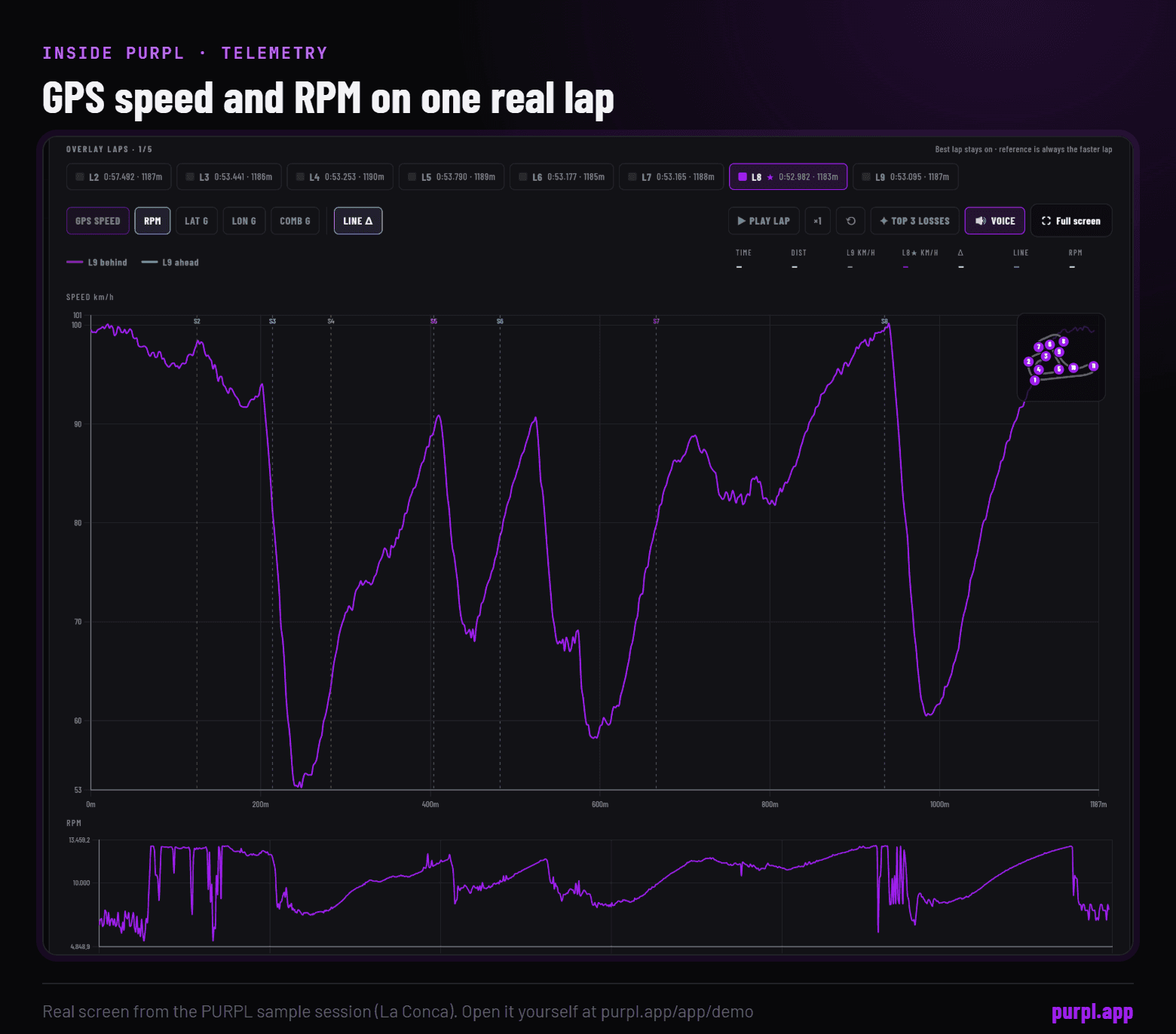Select the LON G channel
Viewport: 1176px width, 1034px height.
(244, 221)
